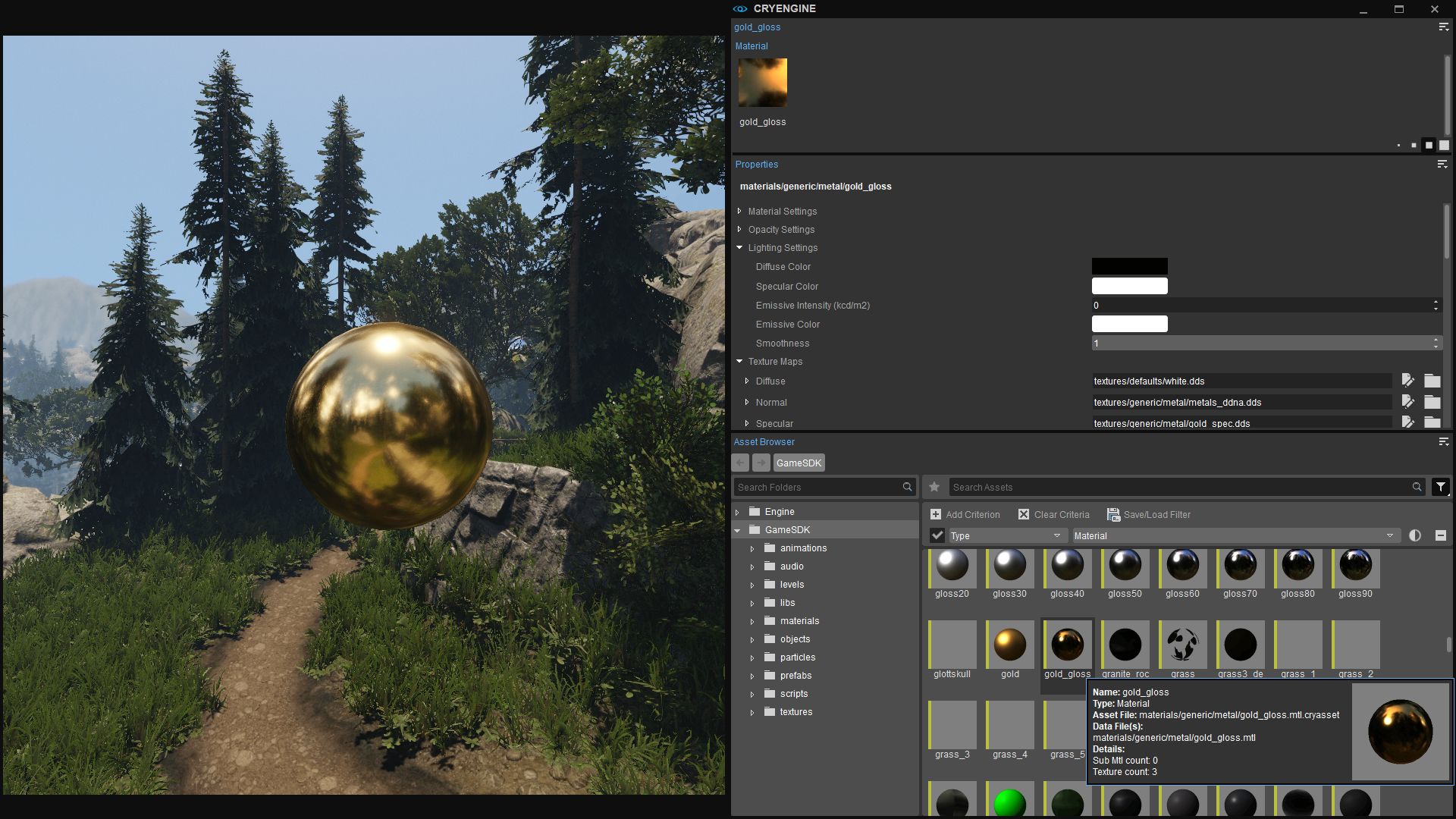Click the back navigation arrow in Asset Browser
This screenshot has height=819, width=1456.
tap(739, 463)
